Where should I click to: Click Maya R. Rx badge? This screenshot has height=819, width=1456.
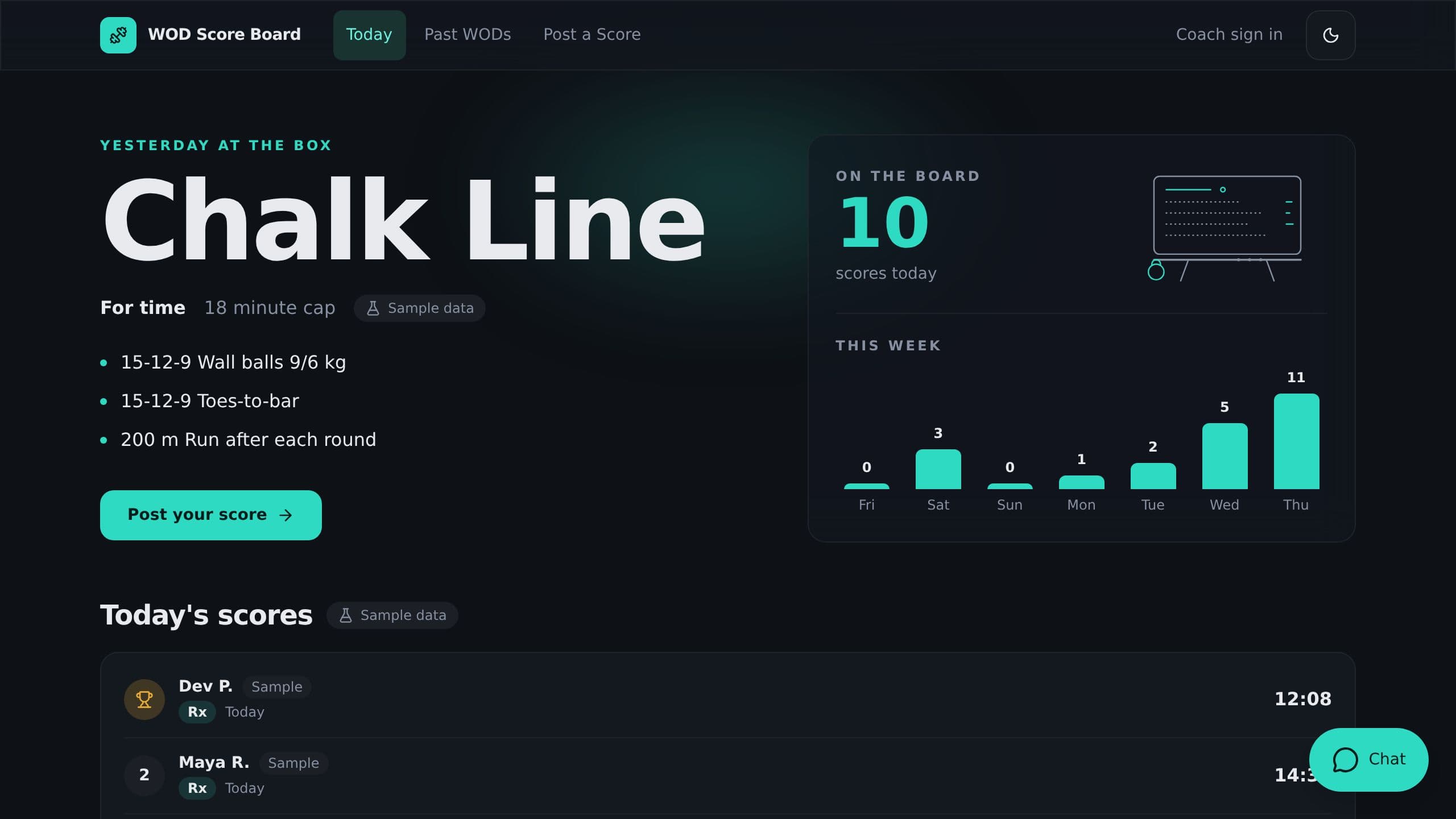[x=197, y=788]
